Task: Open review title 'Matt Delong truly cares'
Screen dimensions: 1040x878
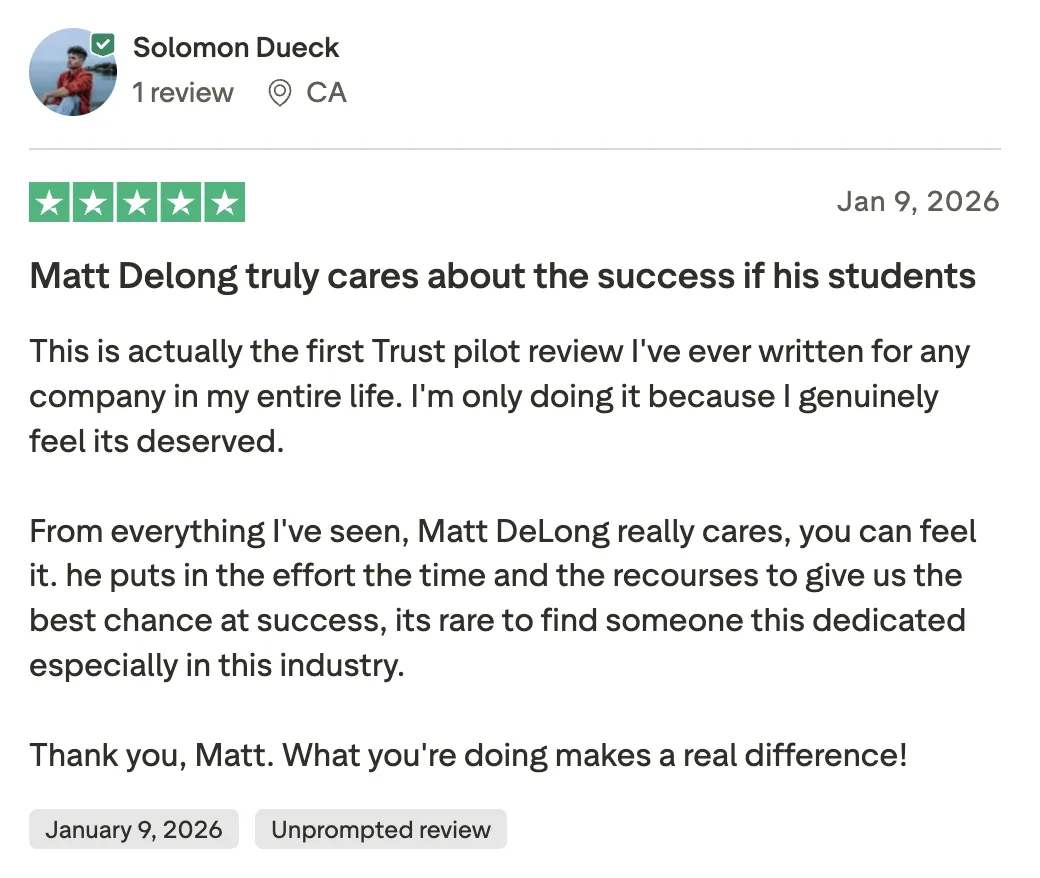Action: (x=503, y=277)
